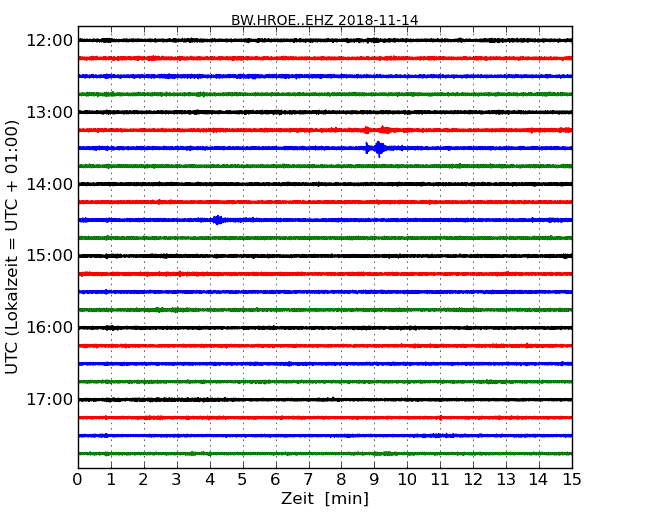Click the large blue seismic burst near minute 9
The image size is (650, 520).
click(378, 148)
